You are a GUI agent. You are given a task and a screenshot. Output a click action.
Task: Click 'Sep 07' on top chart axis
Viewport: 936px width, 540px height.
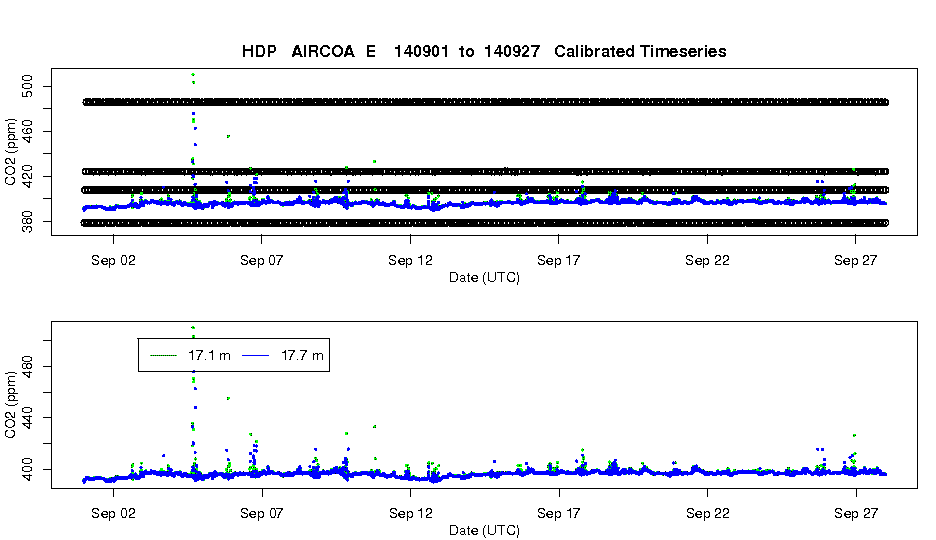(x=261, y=261)
